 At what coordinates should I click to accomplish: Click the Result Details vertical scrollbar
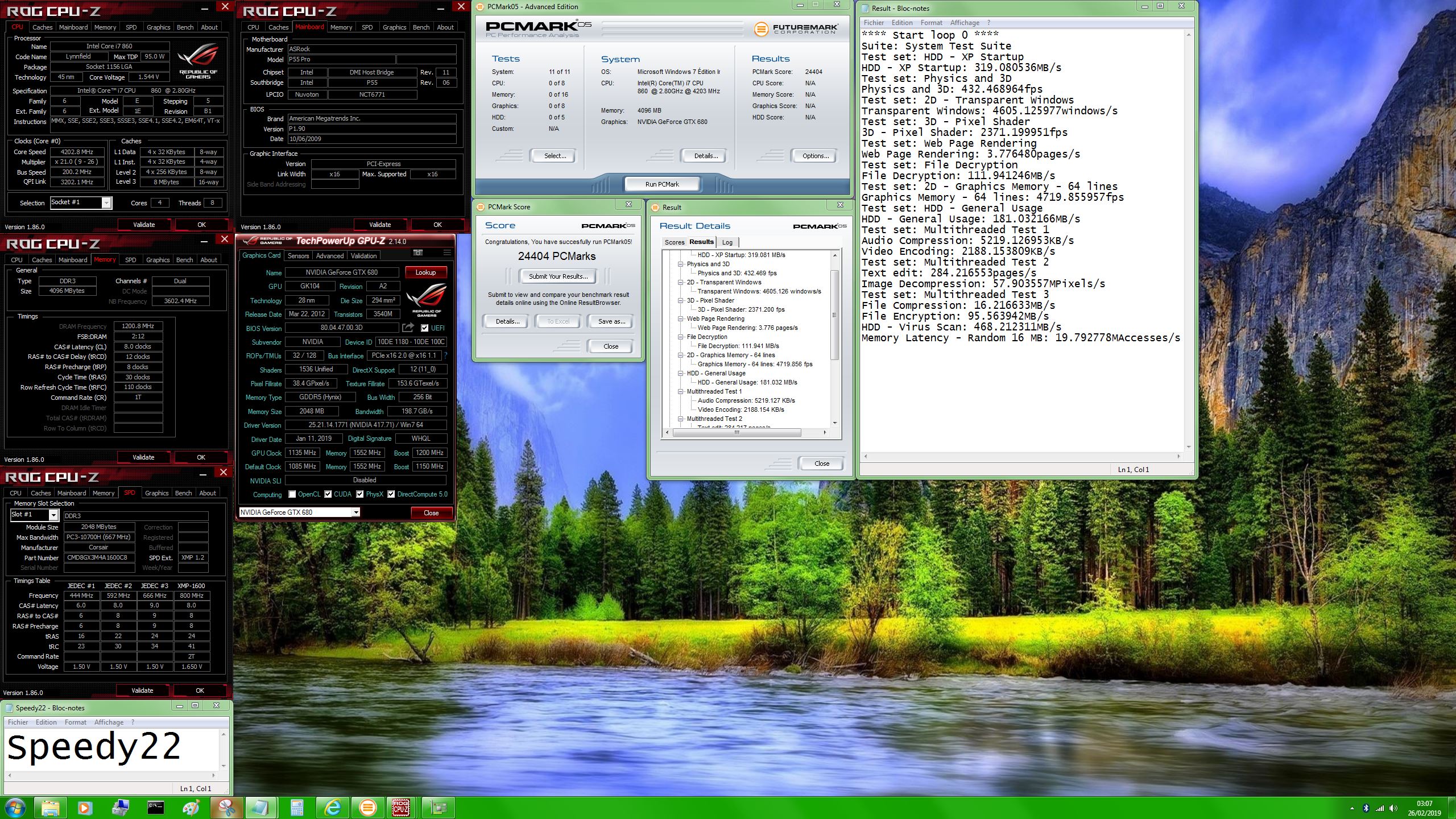point(835,338)
